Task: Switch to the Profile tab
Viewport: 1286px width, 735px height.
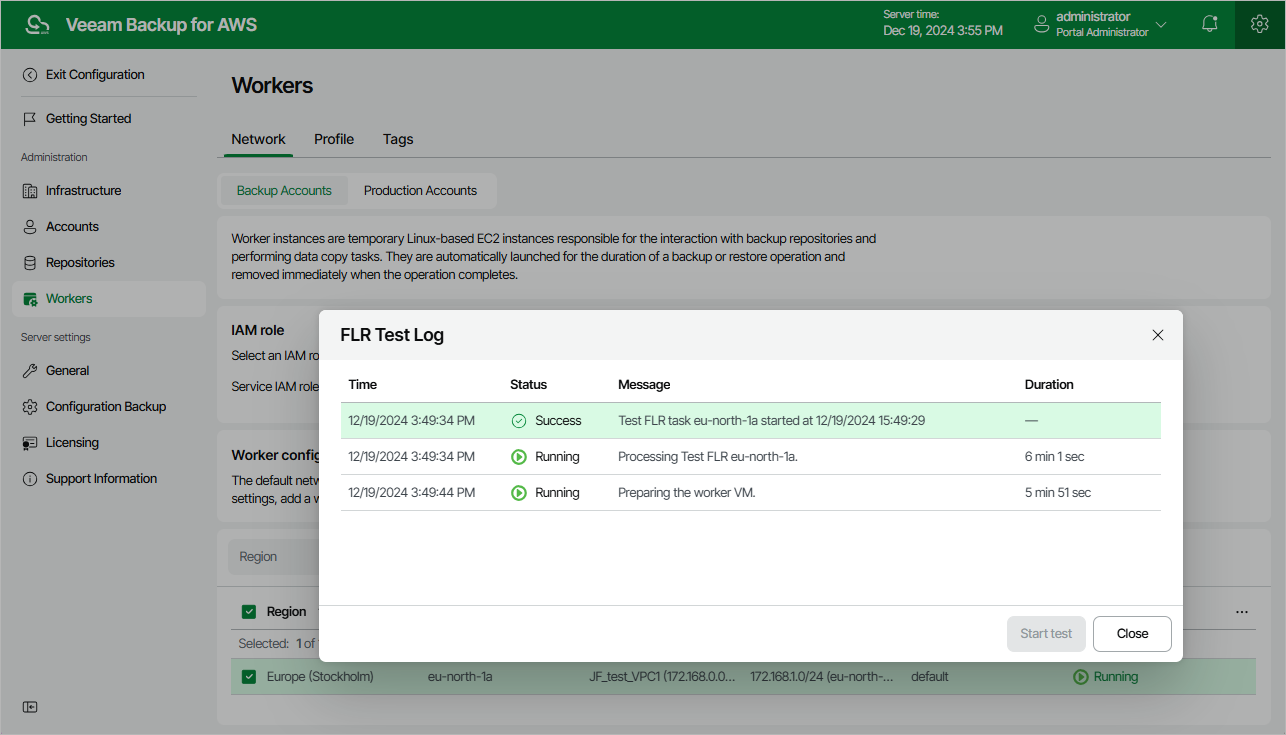Action: click(x=334, y=140)
